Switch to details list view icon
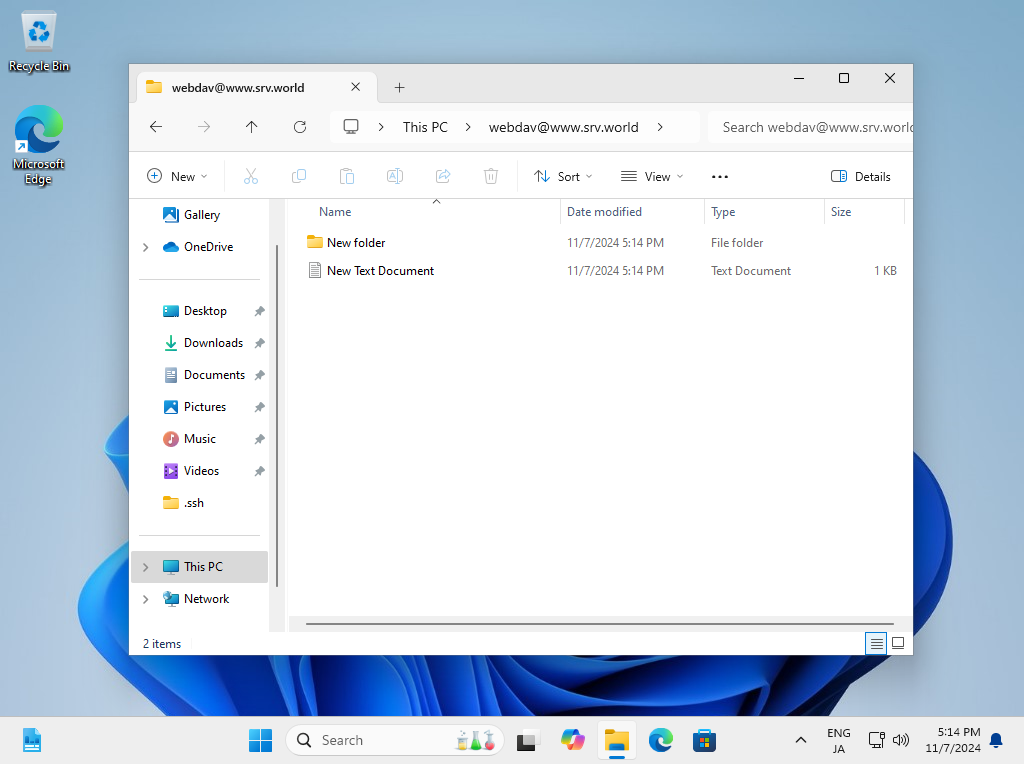 [876, 644]
